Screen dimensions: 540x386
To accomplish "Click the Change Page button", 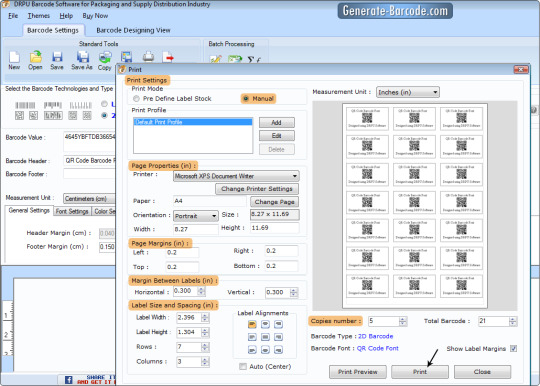I will click(x=274, y=202).
